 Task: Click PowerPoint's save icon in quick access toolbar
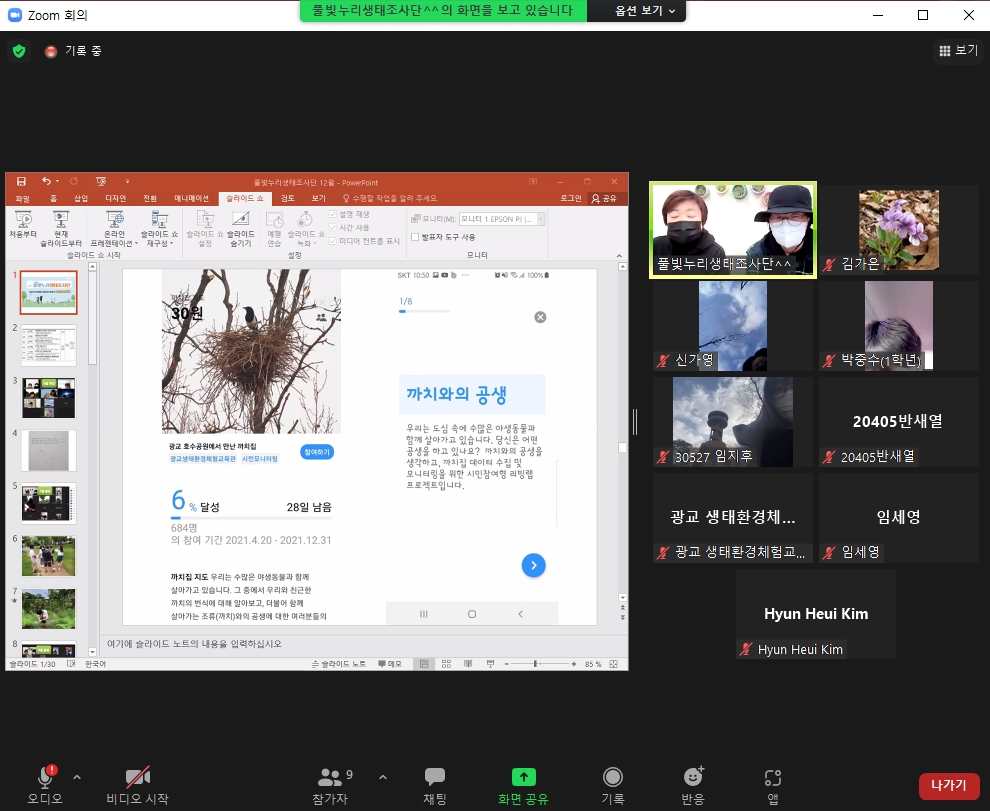[x=21, y=181]
